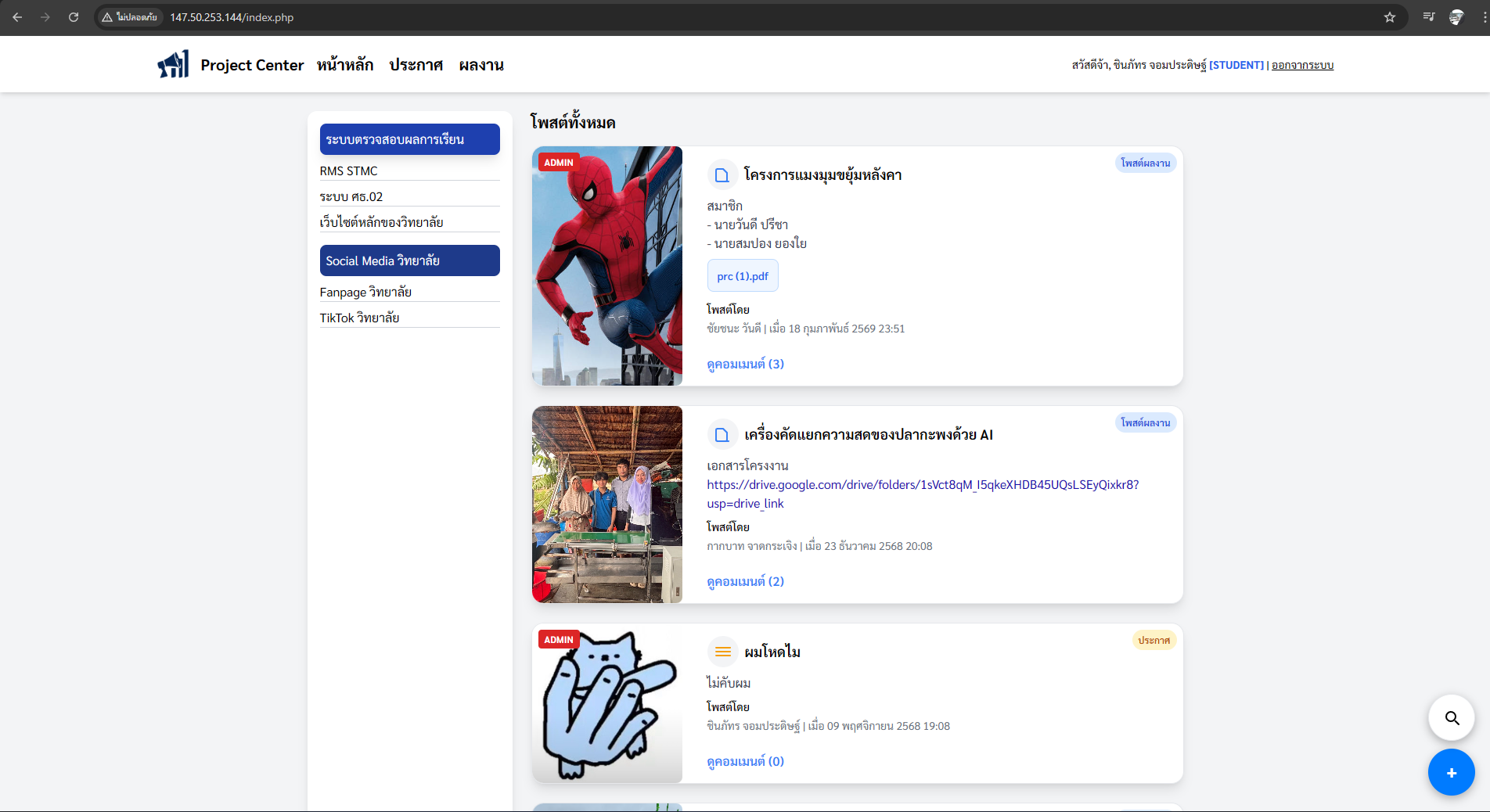Image resolution: width=1490 pixels, height=812 pixels.
Task: Open the Spider-Man post thumbnail image
Action: point(607,266)
